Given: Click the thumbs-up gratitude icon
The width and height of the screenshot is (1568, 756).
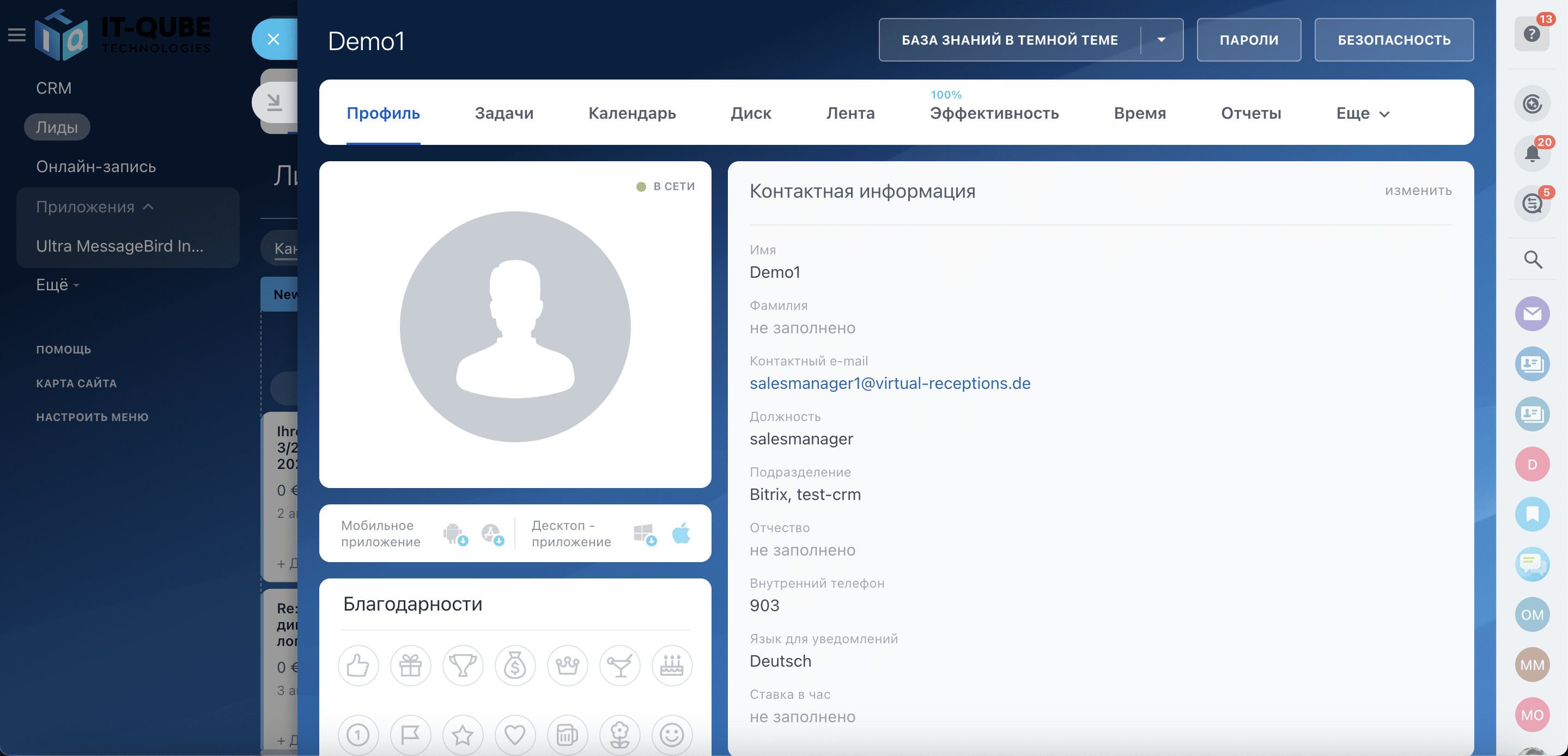Looking at the screenshot, I should [x=358, y=665].
